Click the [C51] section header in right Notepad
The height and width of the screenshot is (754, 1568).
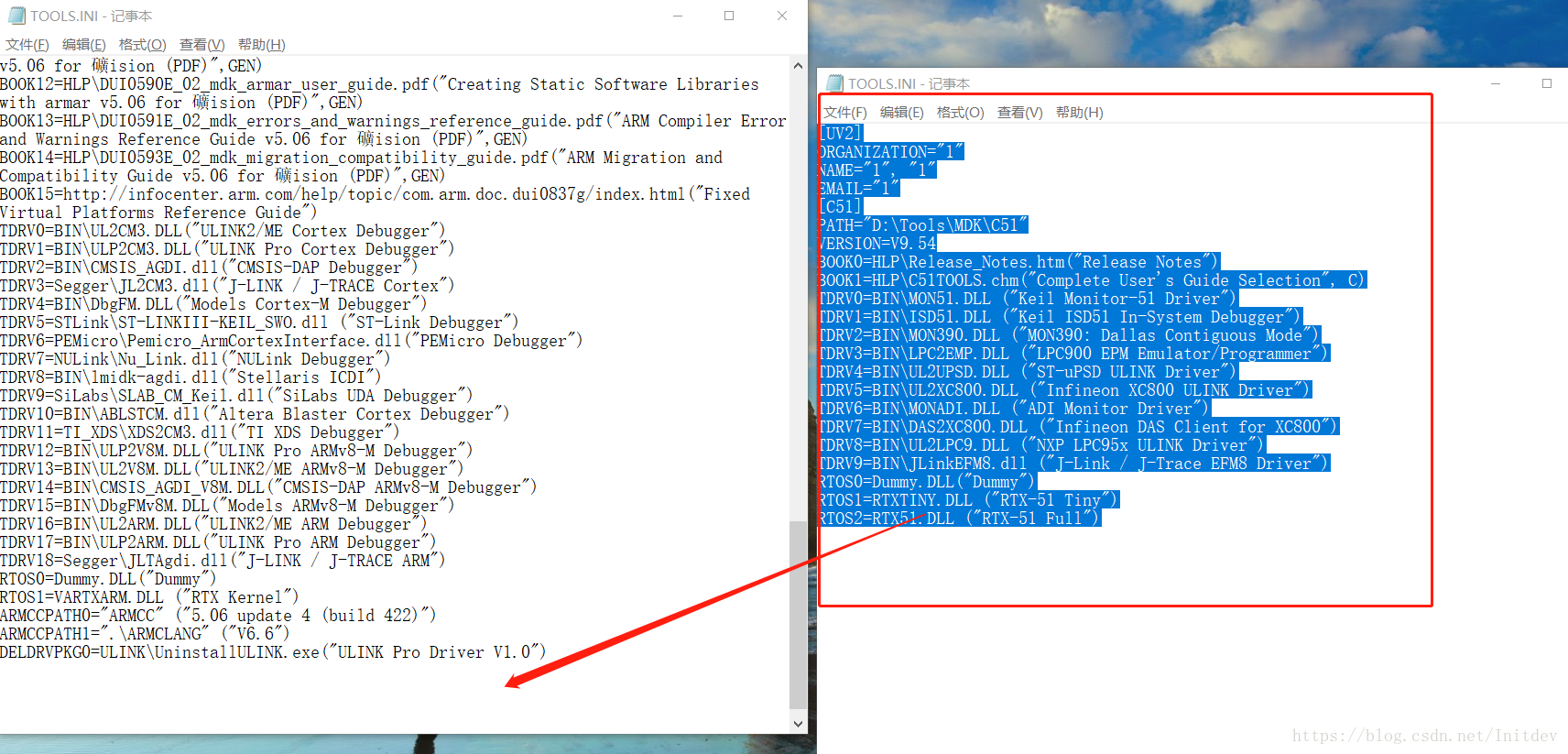[841, 207]
